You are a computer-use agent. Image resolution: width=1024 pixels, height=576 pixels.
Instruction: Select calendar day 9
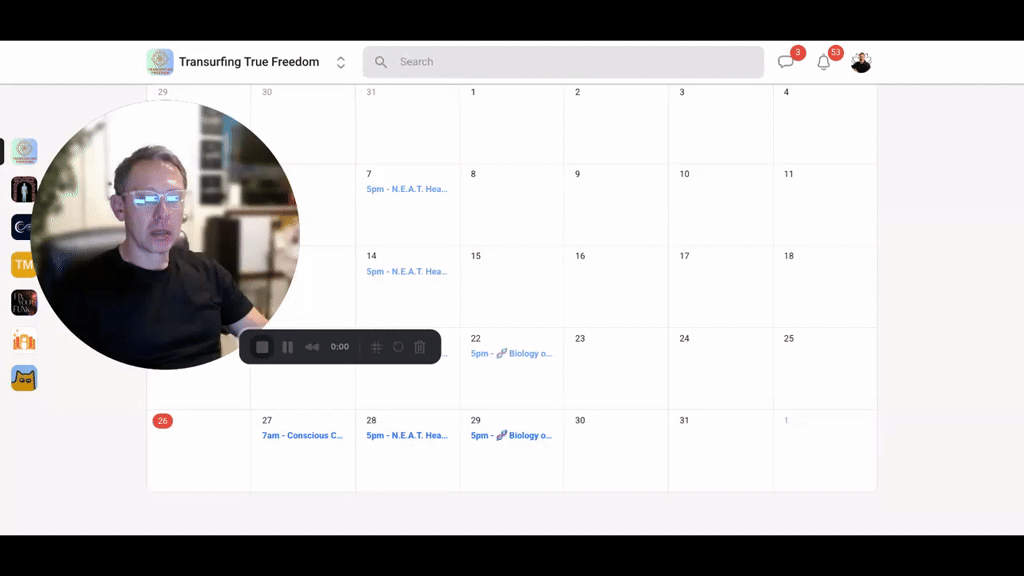click(x=577, y=174)
